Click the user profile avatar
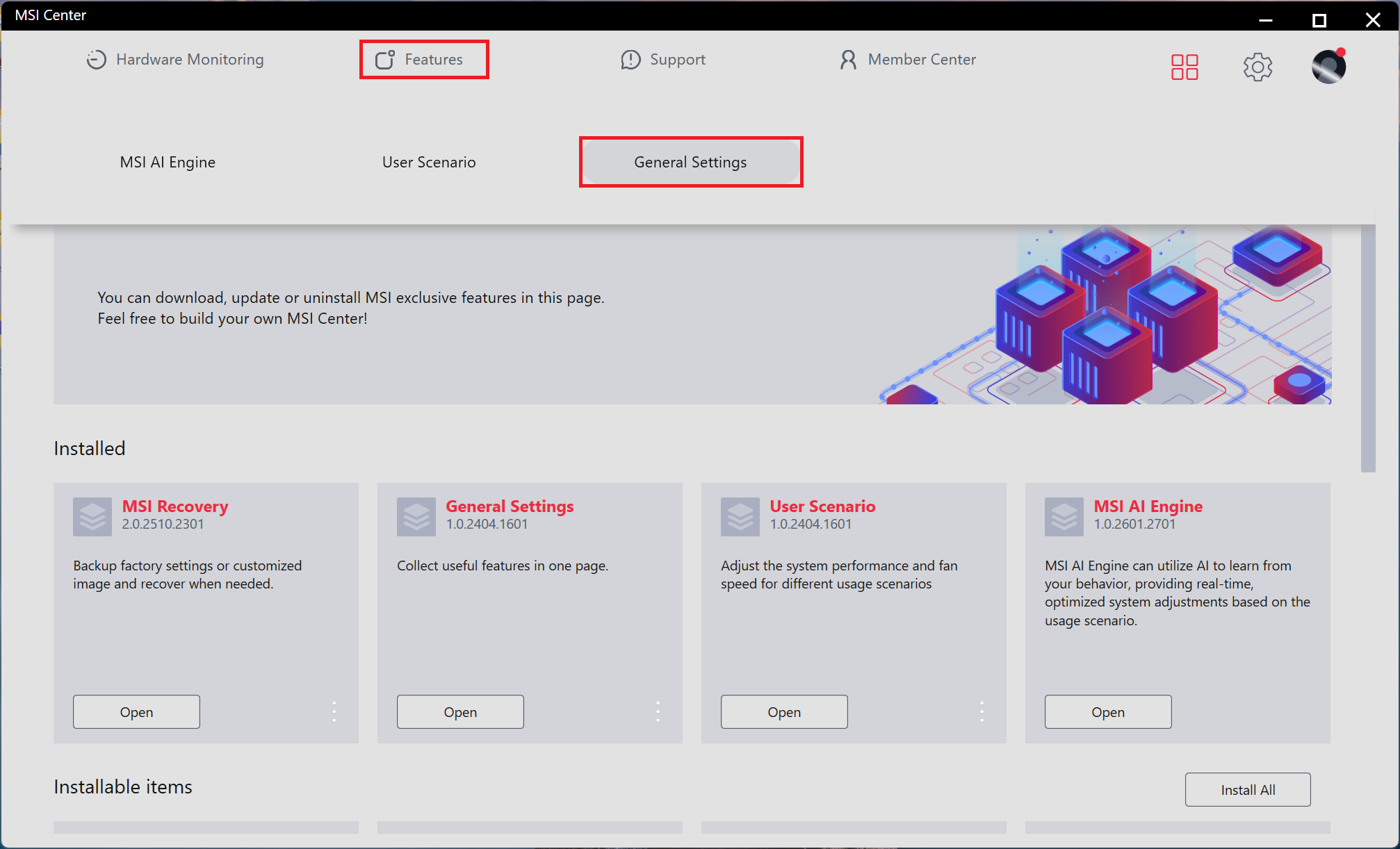Viewport: 1400px width, 849px height. coord(1328,67)
